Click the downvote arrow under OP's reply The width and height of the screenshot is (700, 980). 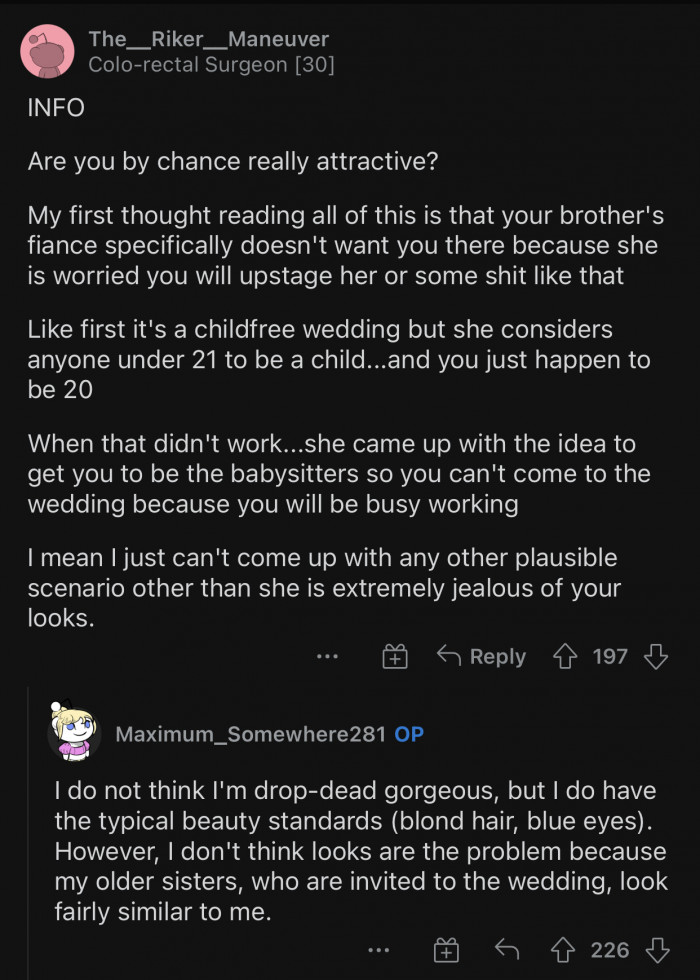click(x=657, y=950)
